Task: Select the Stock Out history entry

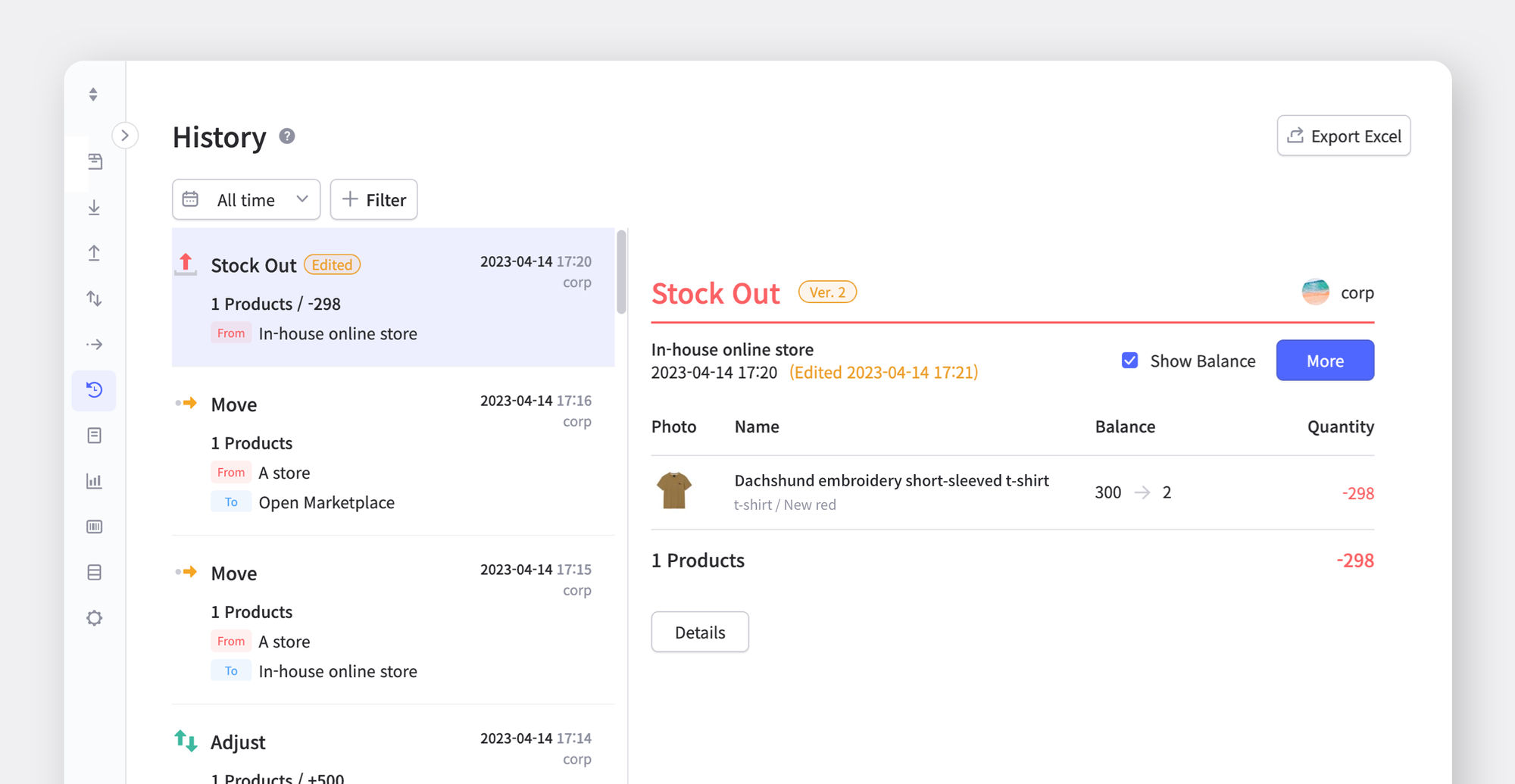Action: coord(393,298)
